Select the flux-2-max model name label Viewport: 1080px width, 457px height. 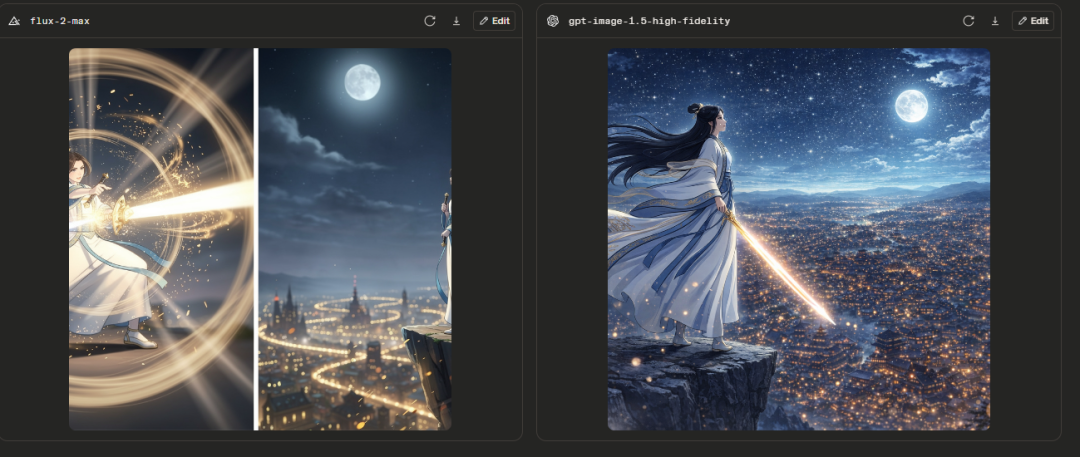pos(59,21)
